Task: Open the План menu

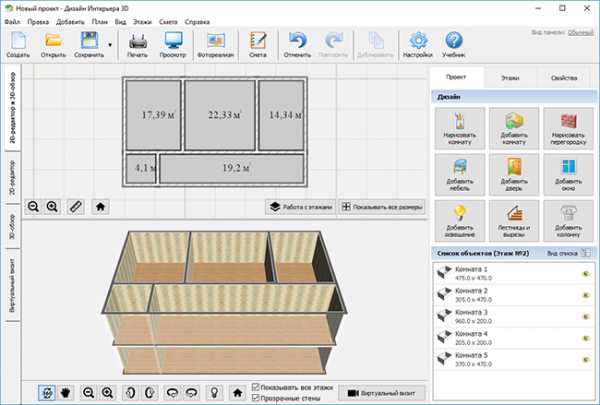Action: click(99, 22)
